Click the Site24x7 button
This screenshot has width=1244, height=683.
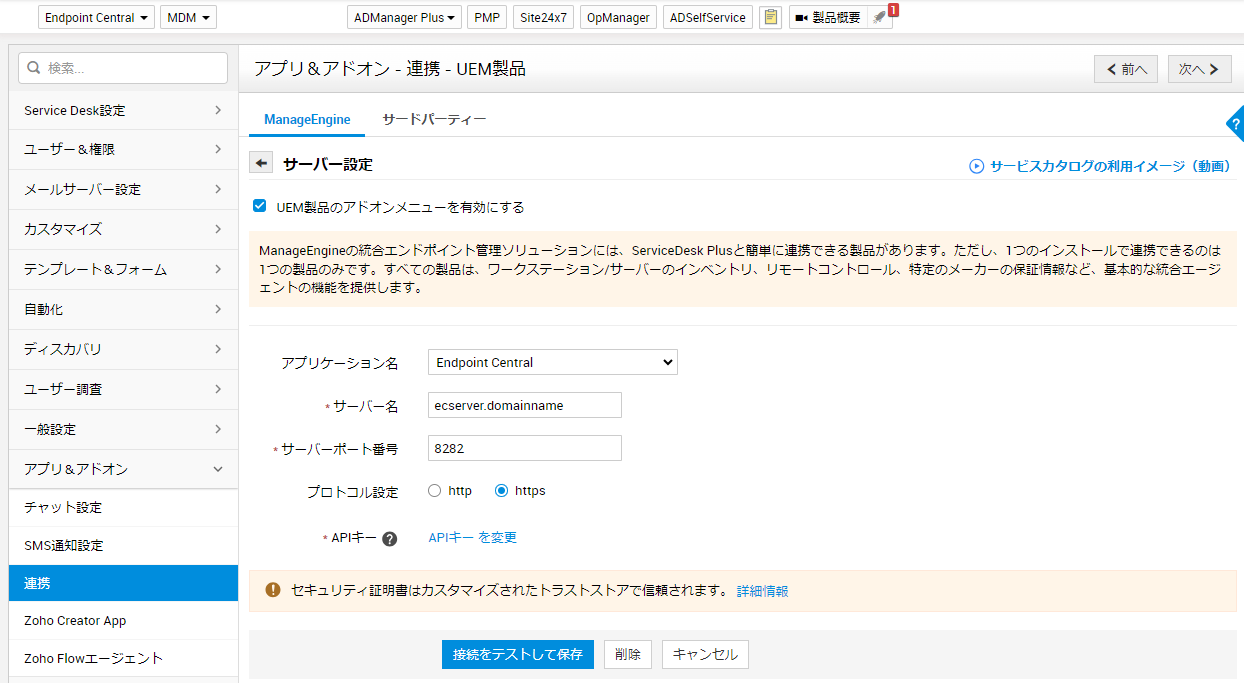tap(543, 18)
